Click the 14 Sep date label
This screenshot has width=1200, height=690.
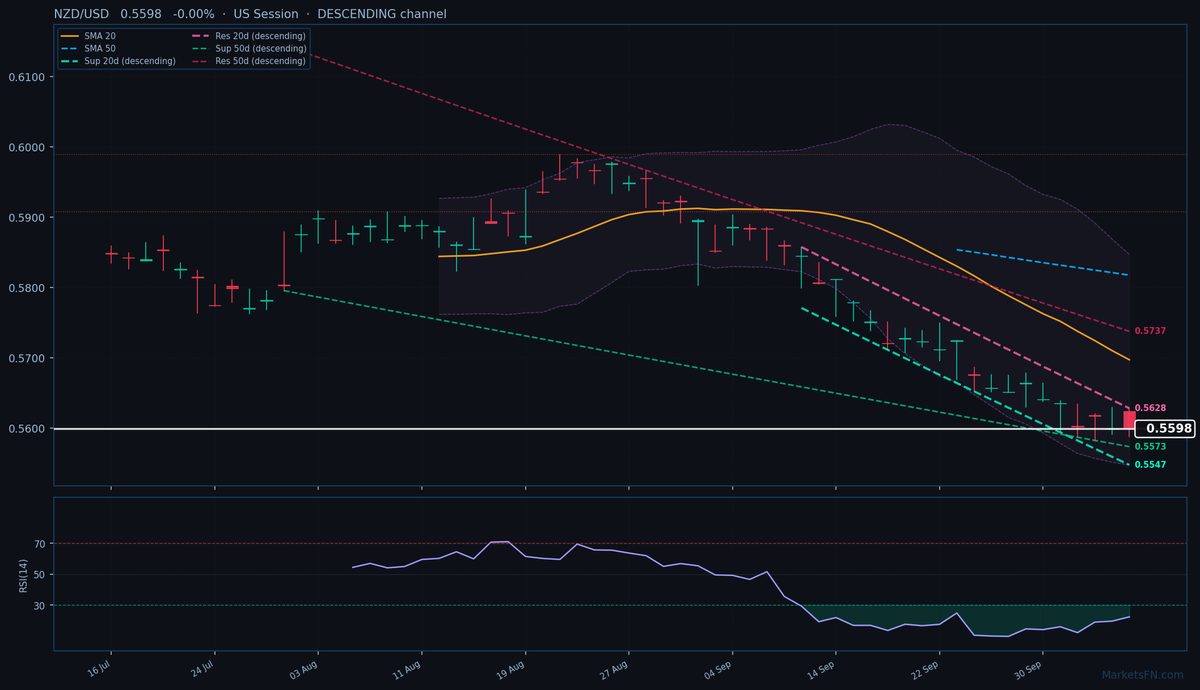pyautogui.click(x=822, y=669)
